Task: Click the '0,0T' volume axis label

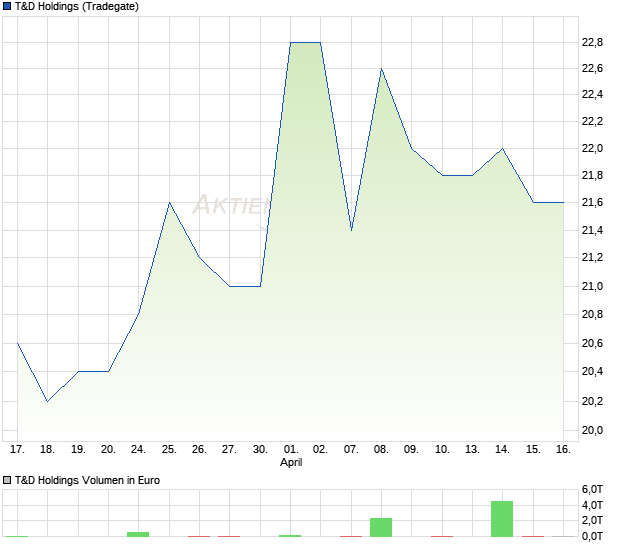Action: (592, 537)
